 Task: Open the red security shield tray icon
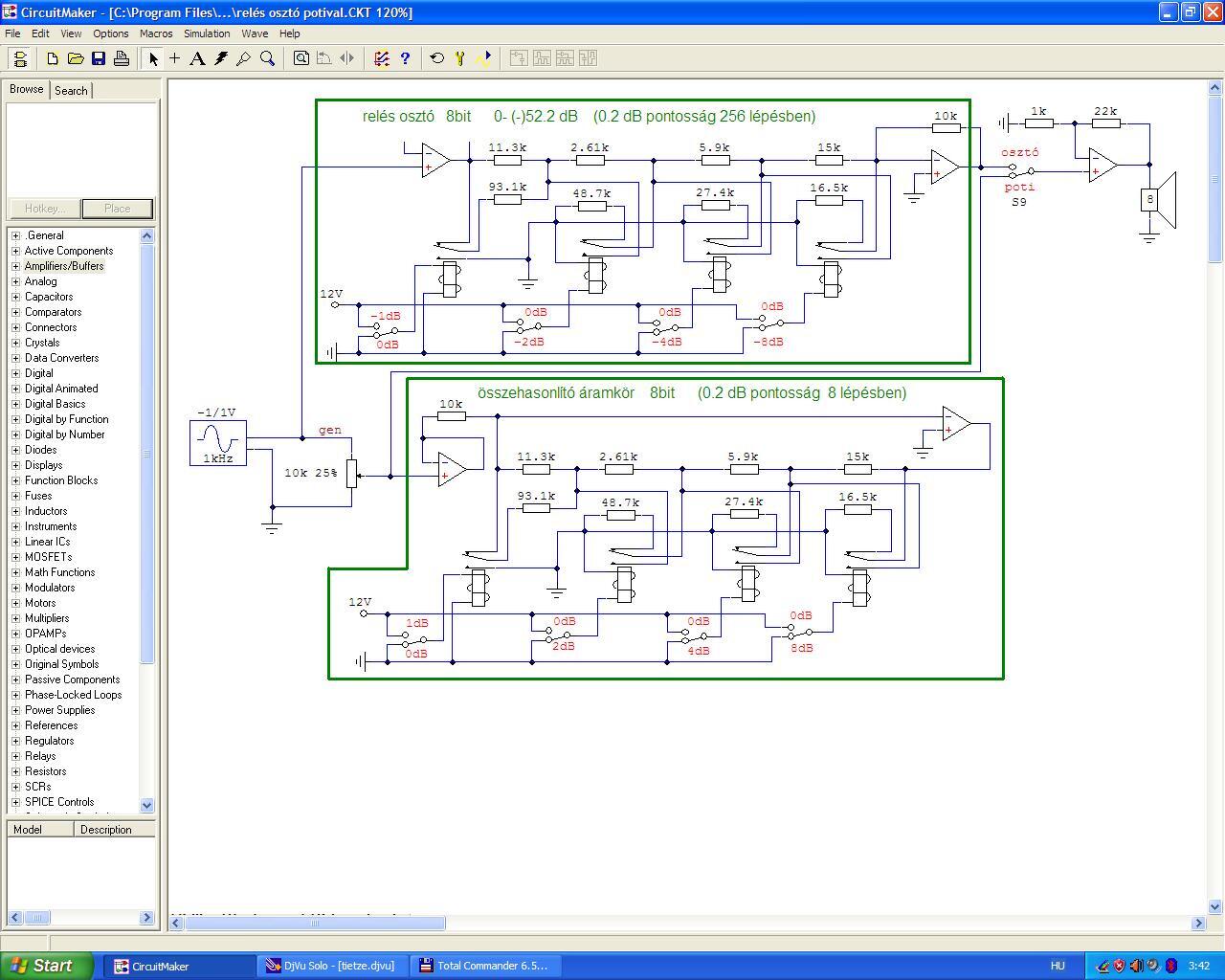click(x=1119, y=966)
